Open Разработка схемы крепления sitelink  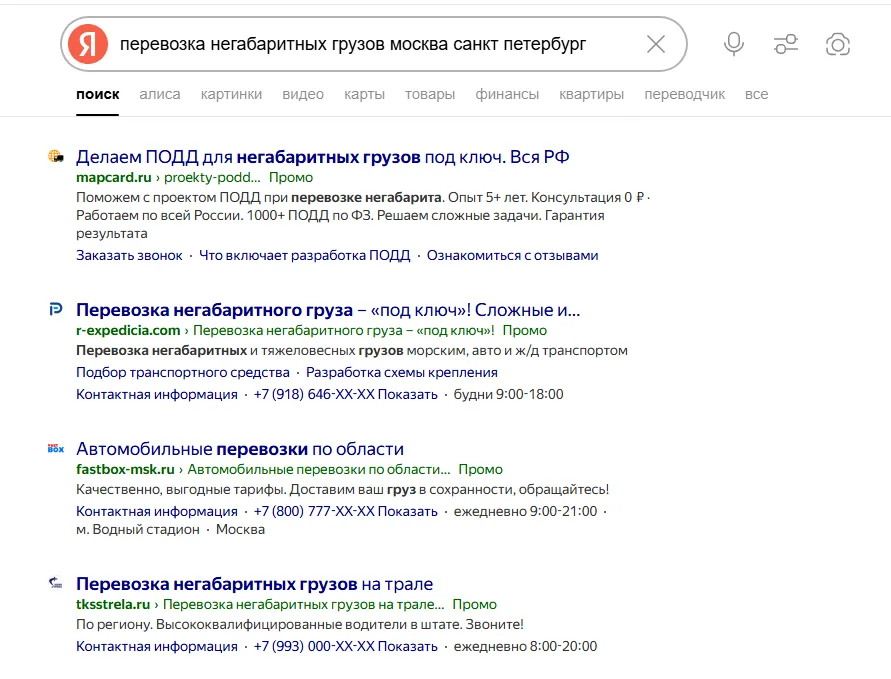pos(402,372)
